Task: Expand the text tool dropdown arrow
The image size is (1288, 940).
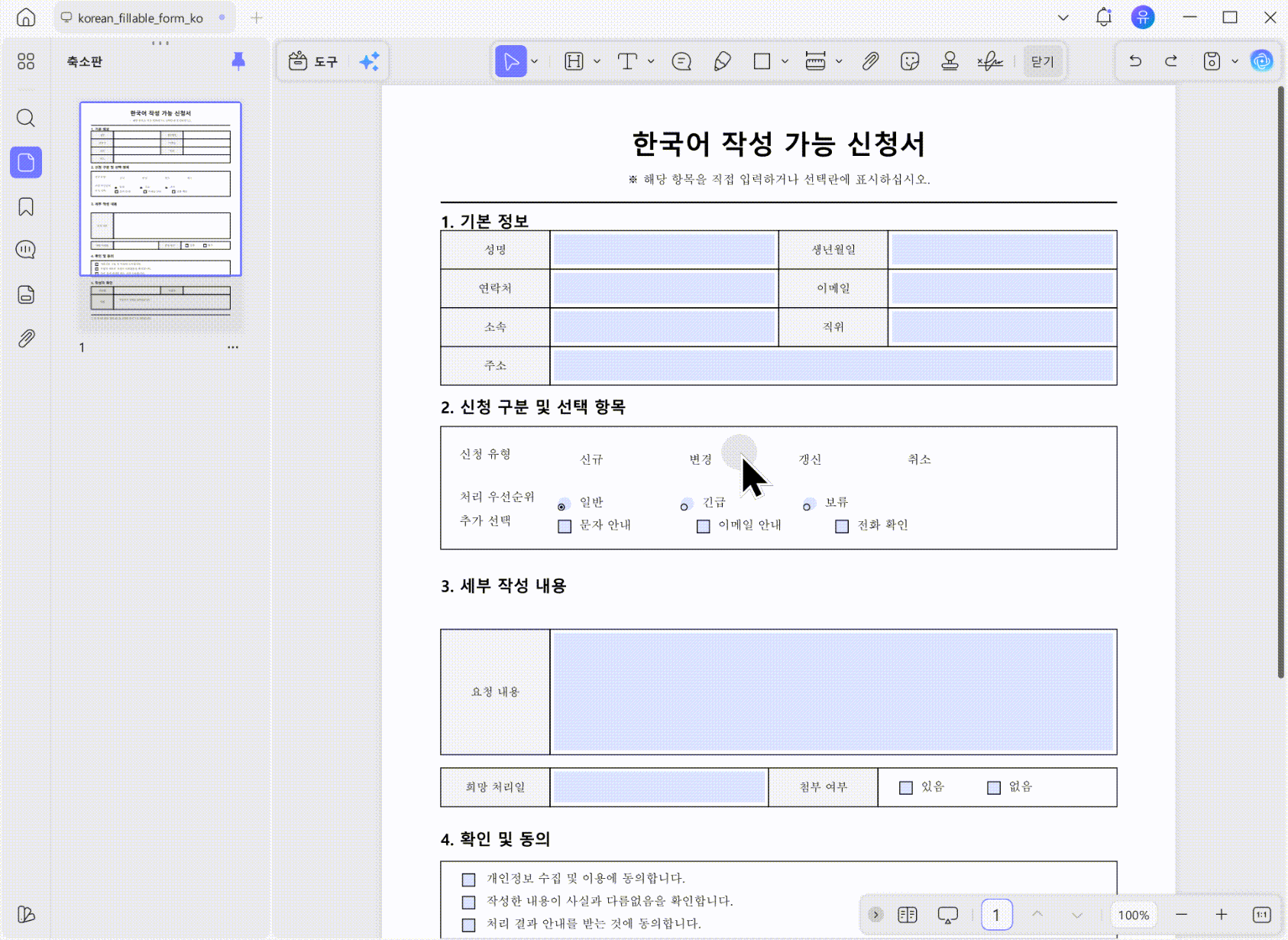Action: (x=651, y=61)
